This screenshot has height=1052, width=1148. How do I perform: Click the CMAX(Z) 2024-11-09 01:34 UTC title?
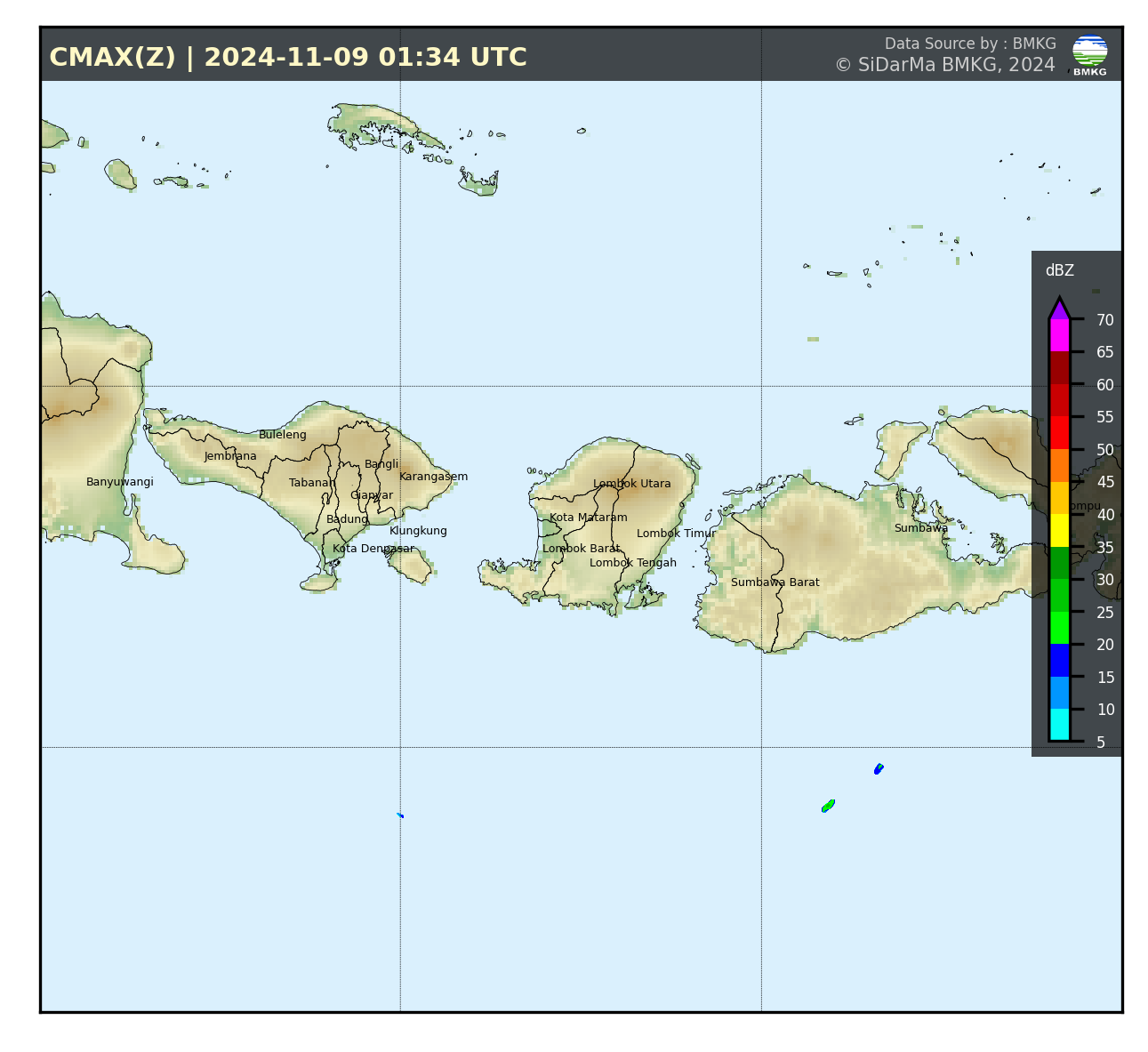[x=288, y=57]
